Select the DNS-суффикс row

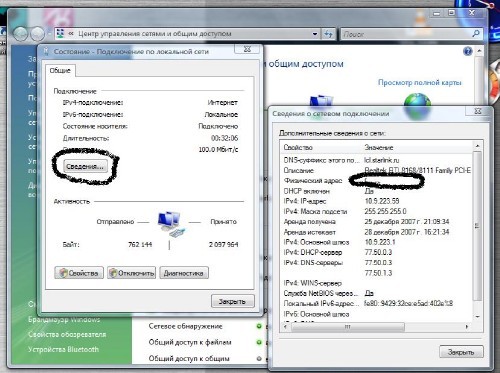377,160
